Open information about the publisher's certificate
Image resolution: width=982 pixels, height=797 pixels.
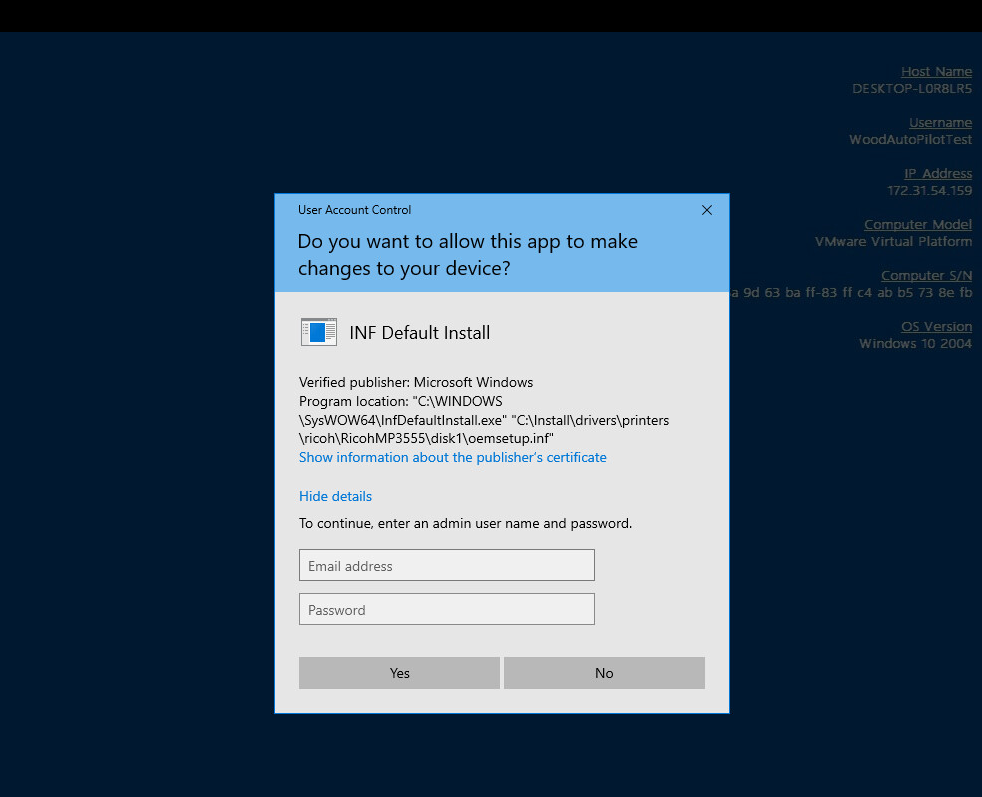pos(452,457)
